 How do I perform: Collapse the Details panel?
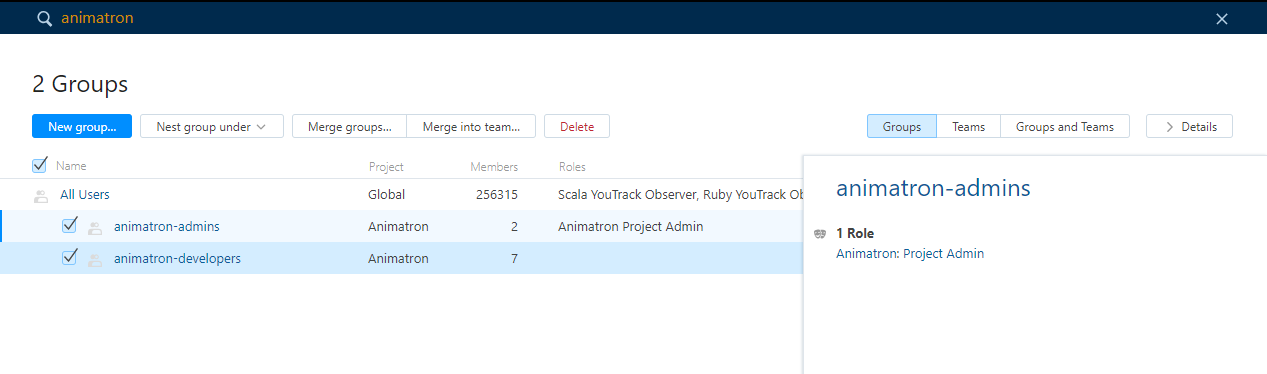[1189, 127]
